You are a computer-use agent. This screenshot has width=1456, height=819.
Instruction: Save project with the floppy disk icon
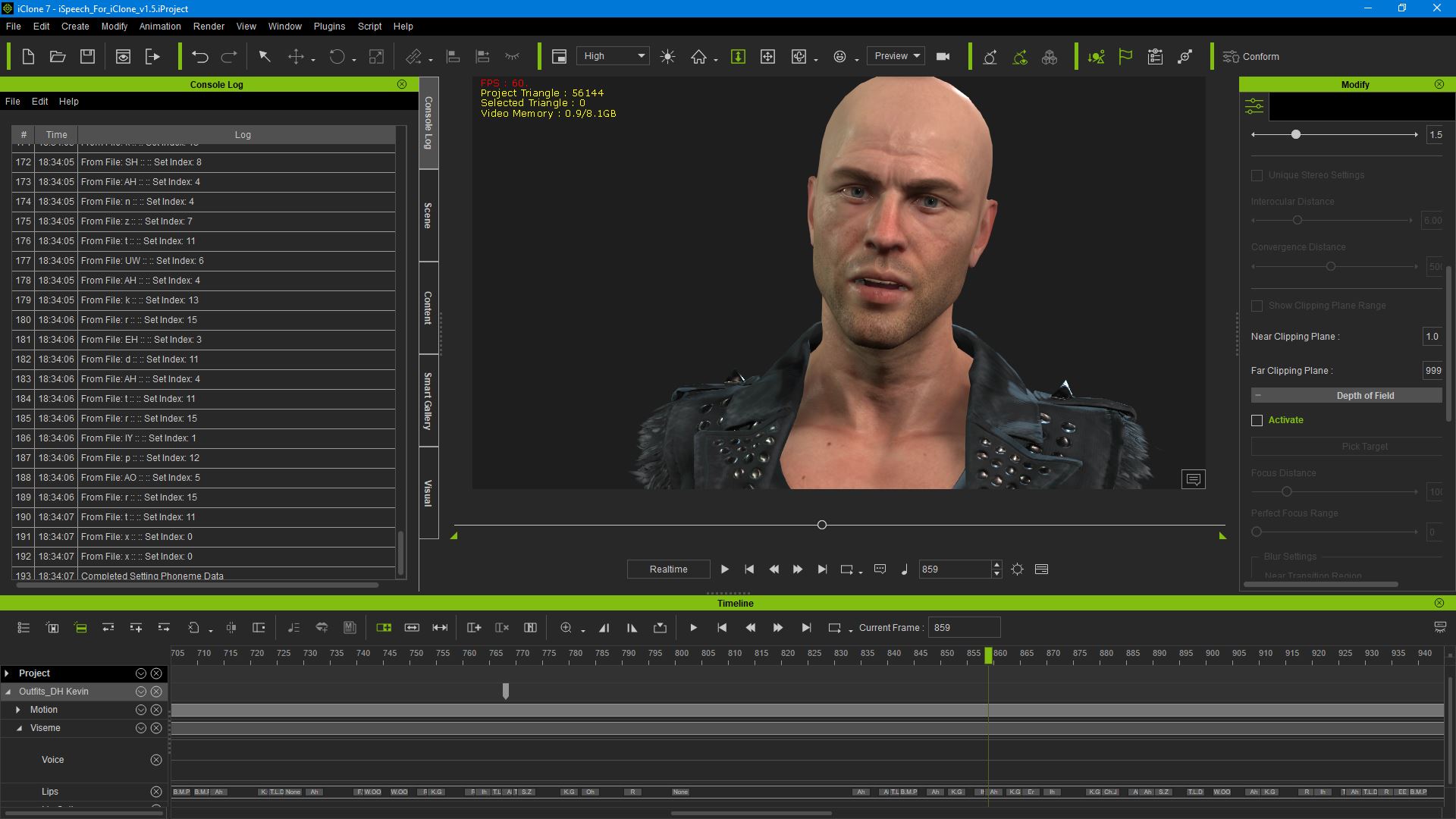[x=88, y=57]
